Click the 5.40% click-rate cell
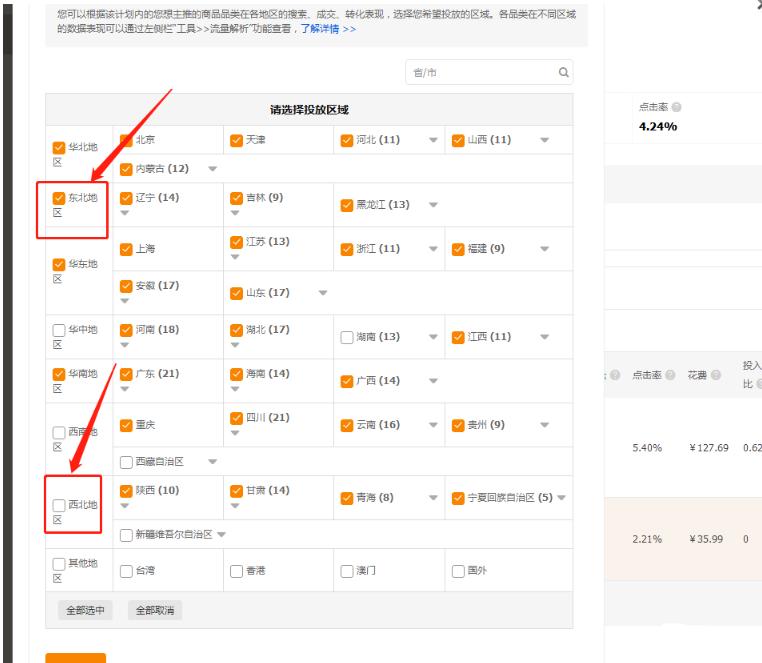 (647, 448)
